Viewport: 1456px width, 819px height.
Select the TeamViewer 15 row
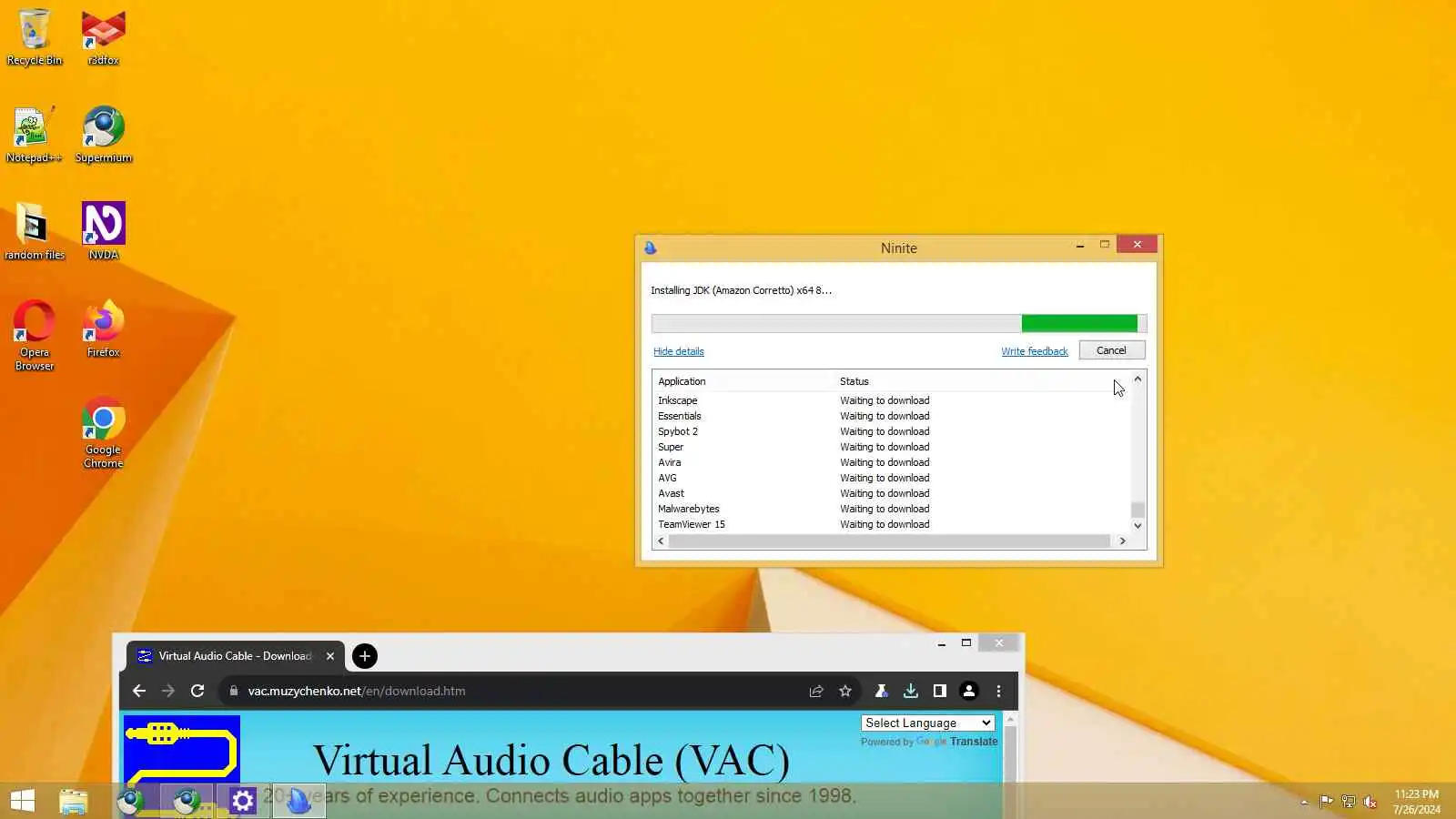[892, 524]
